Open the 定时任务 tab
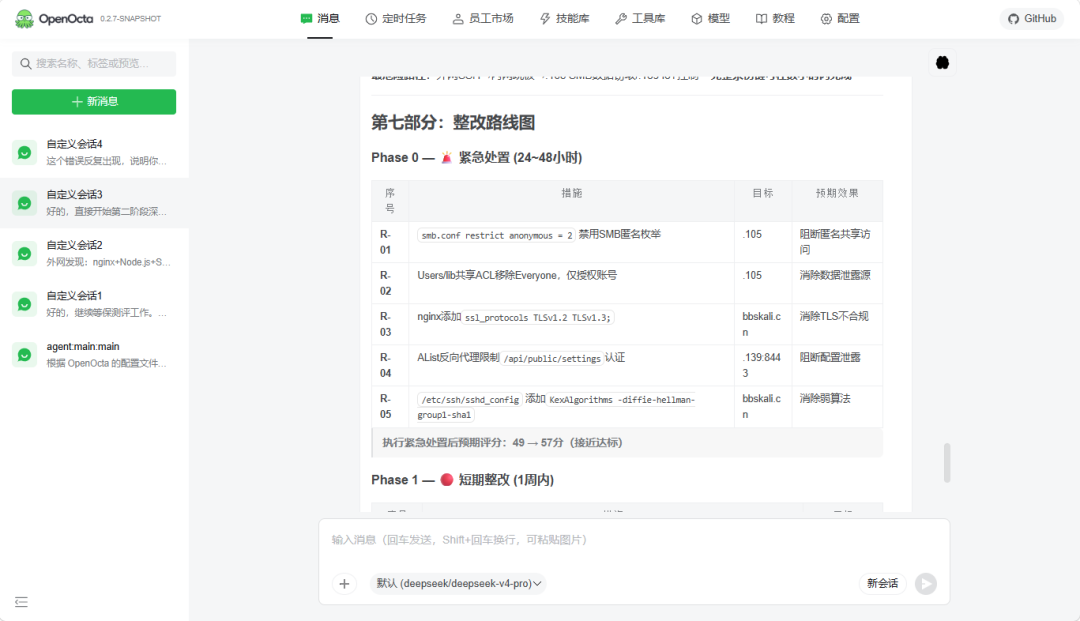 [396, 19]
